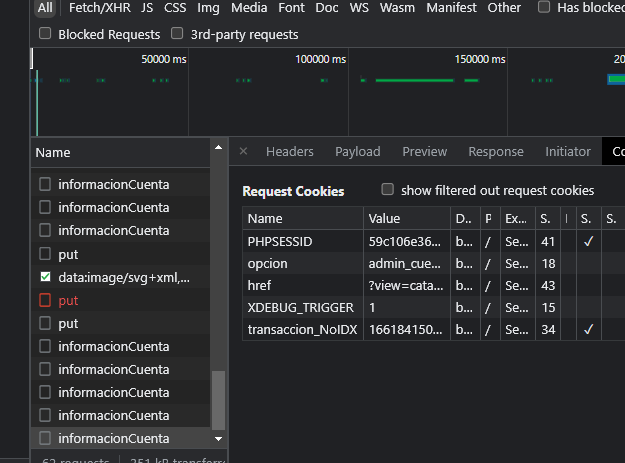Click size 15 in XDEBUG_TRIGGER row
This screenshot has height=463, width=625.
pyautogui.click(x=548, y=308)
